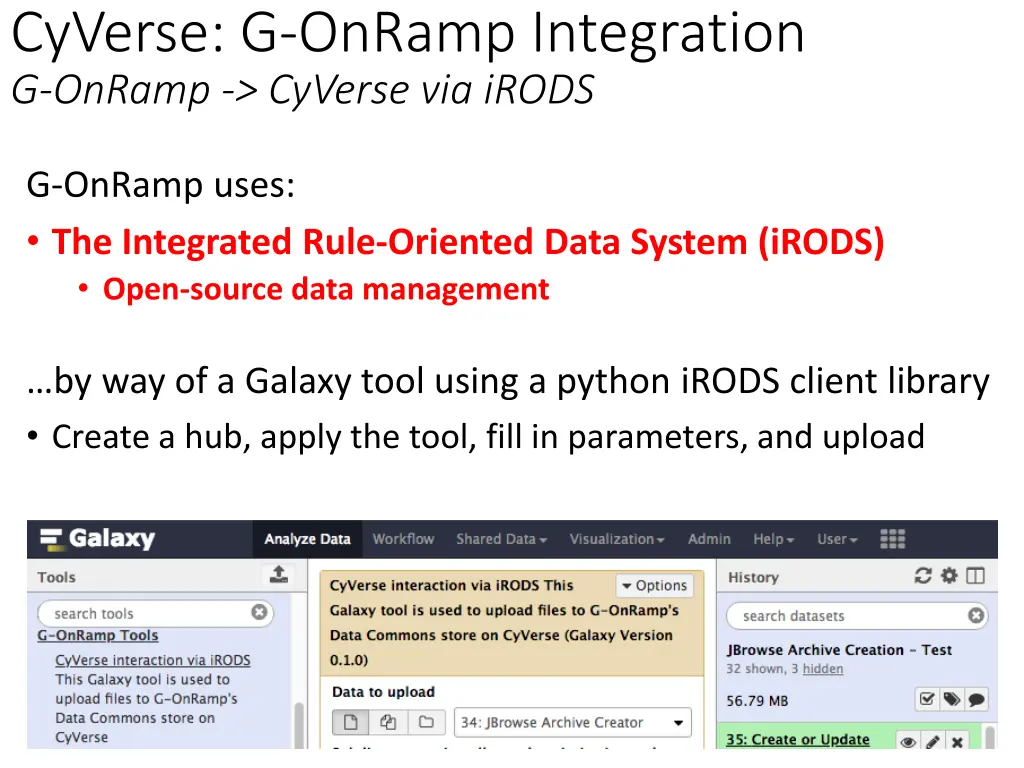Open the History options gear
This screenshot has width=1024, height=768.
point(949,575)
